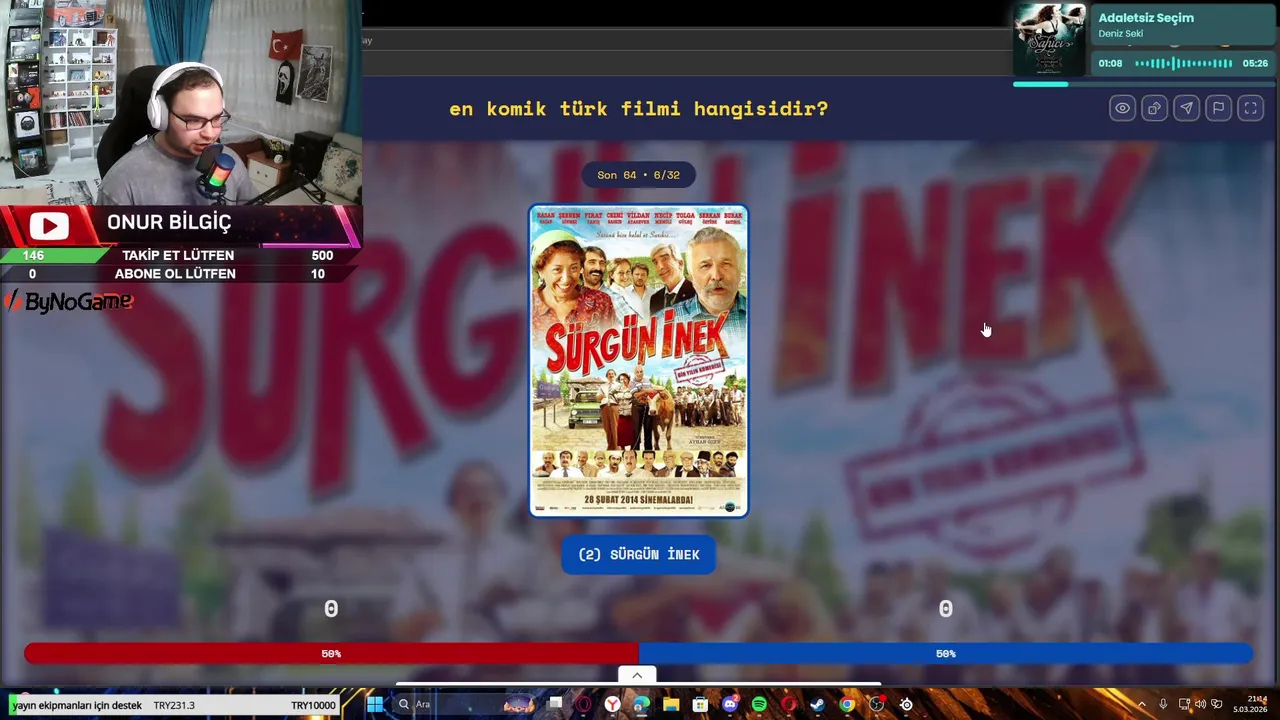This screenshot has width=1280, height=720.
Task: Open Opera GX from the taskbar
Action: pyautogui.click(x=583, y=705)
